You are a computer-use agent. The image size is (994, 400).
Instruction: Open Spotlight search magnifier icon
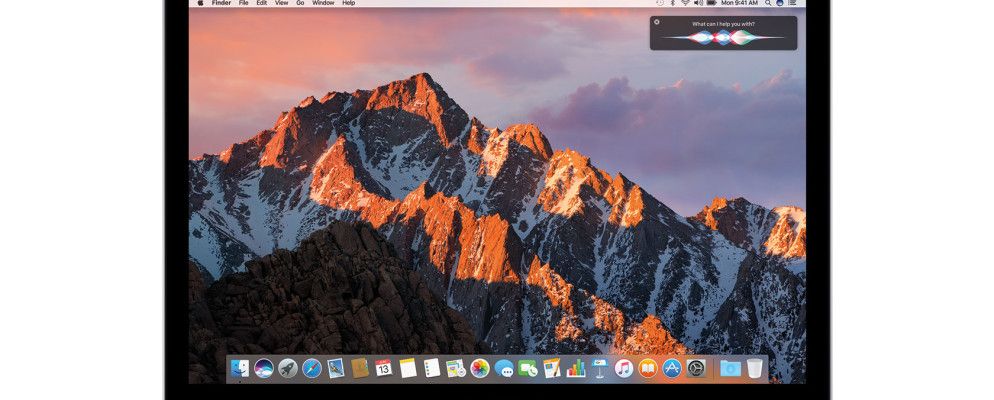[x=768, y=3]
